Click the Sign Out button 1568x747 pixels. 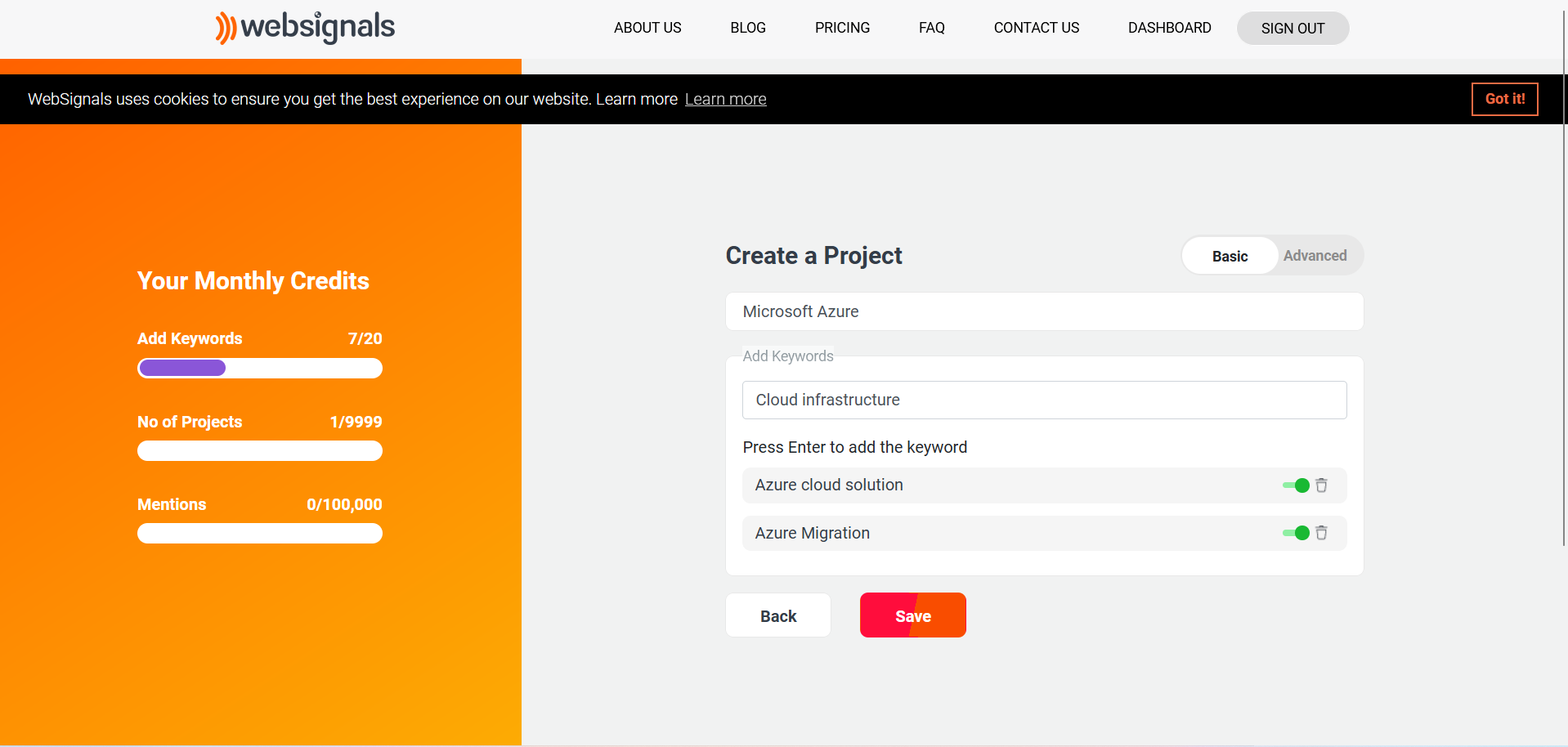1292,28
